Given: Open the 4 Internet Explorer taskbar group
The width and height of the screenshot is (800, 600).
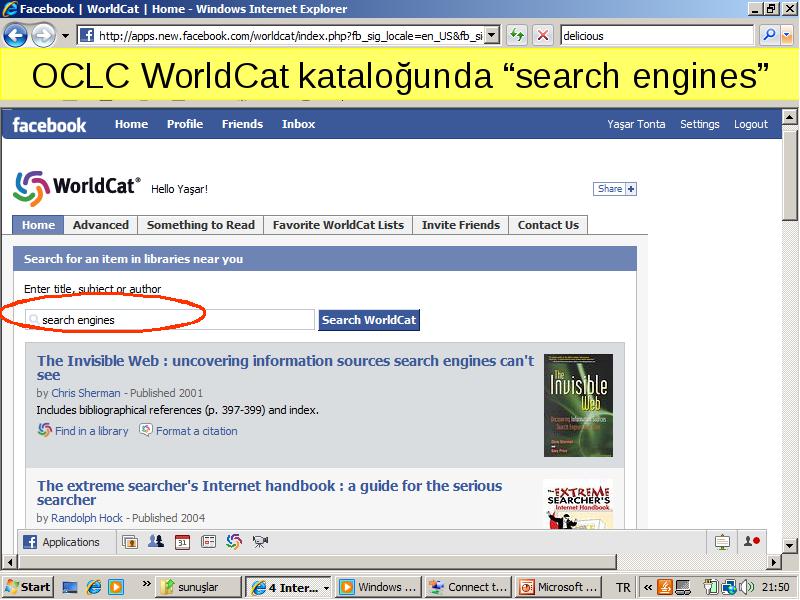Looking at the screenshot, I should coord(289,587).
